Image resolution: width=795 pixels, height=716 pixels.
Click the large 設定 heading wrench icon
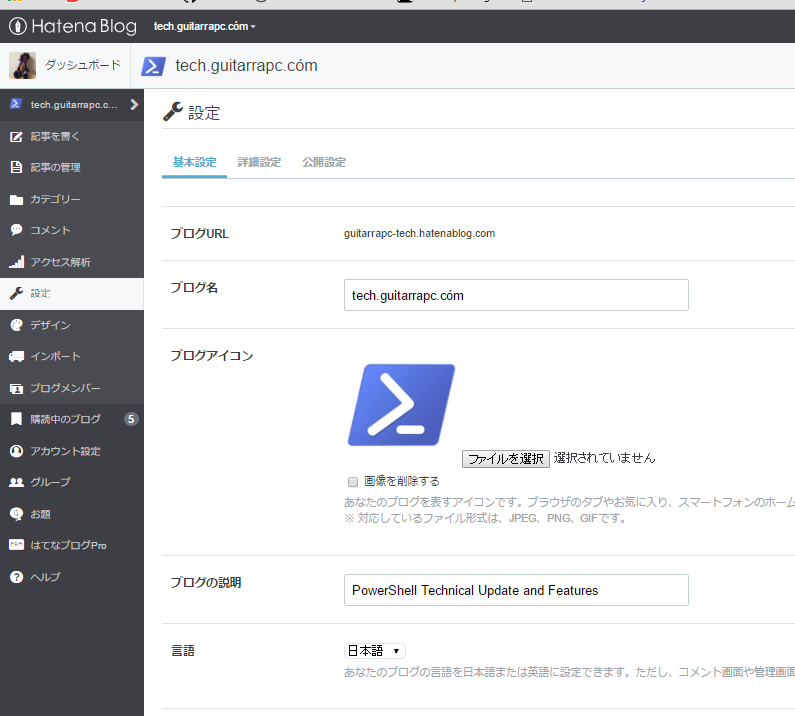click(173, 112)
